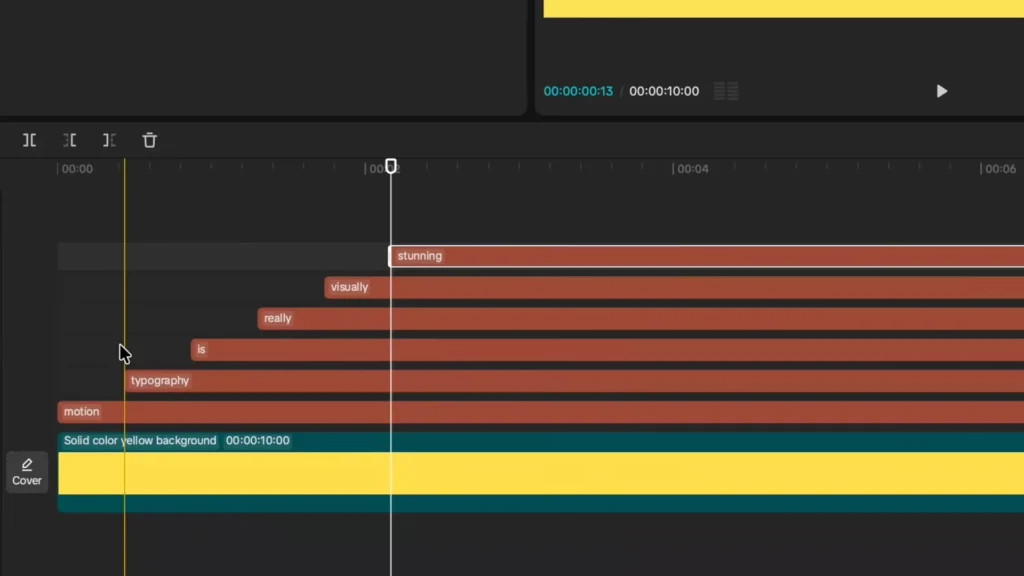The height and width of the screenshot is (576, 1024).
Task: Select the trim-right-of-playhead icon
Action: tap(109, 140)
